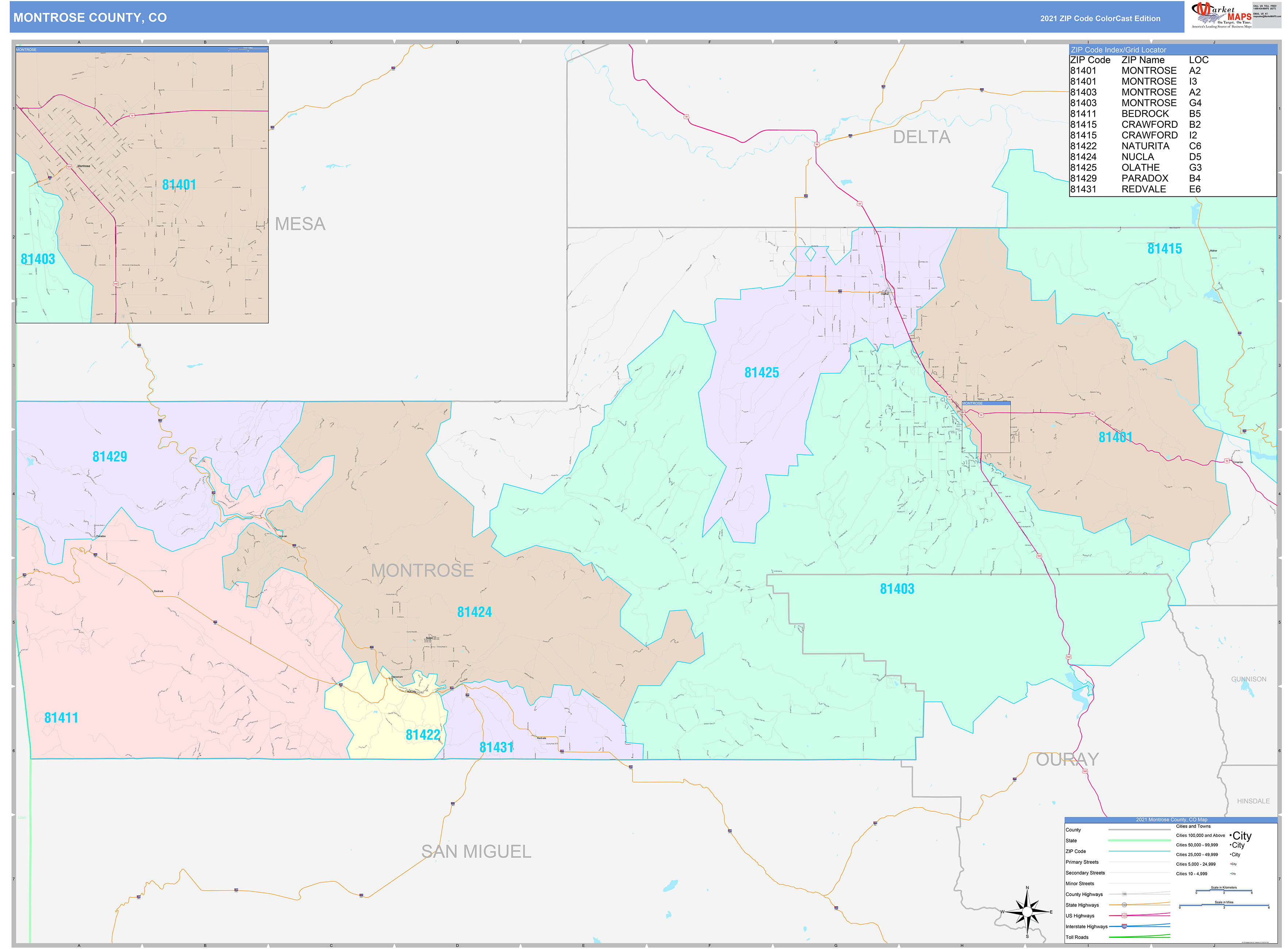Click the "ZIP Code Index/Grid Locator" table header
This screenshot has width=1288, height=949.
pos(1173,50)
